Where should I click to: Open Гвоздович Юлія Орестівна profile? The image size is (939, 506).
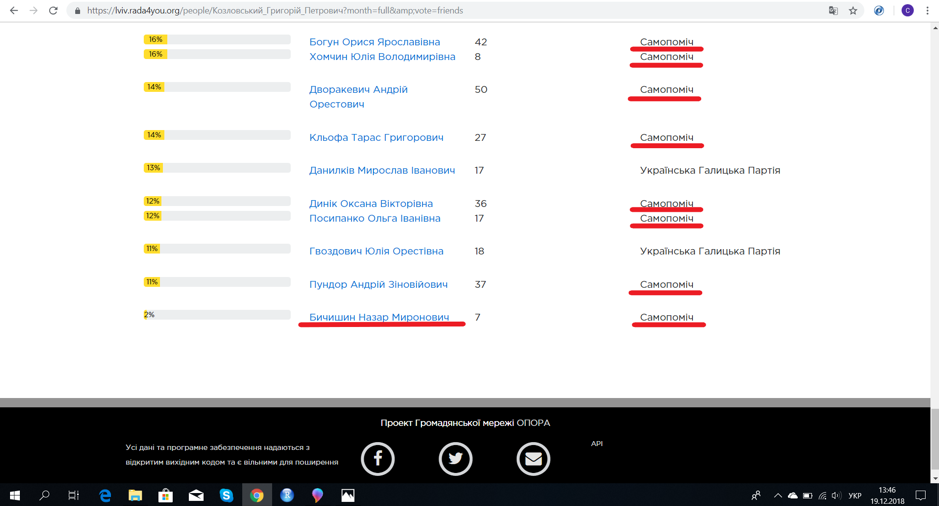coord(376,252)
